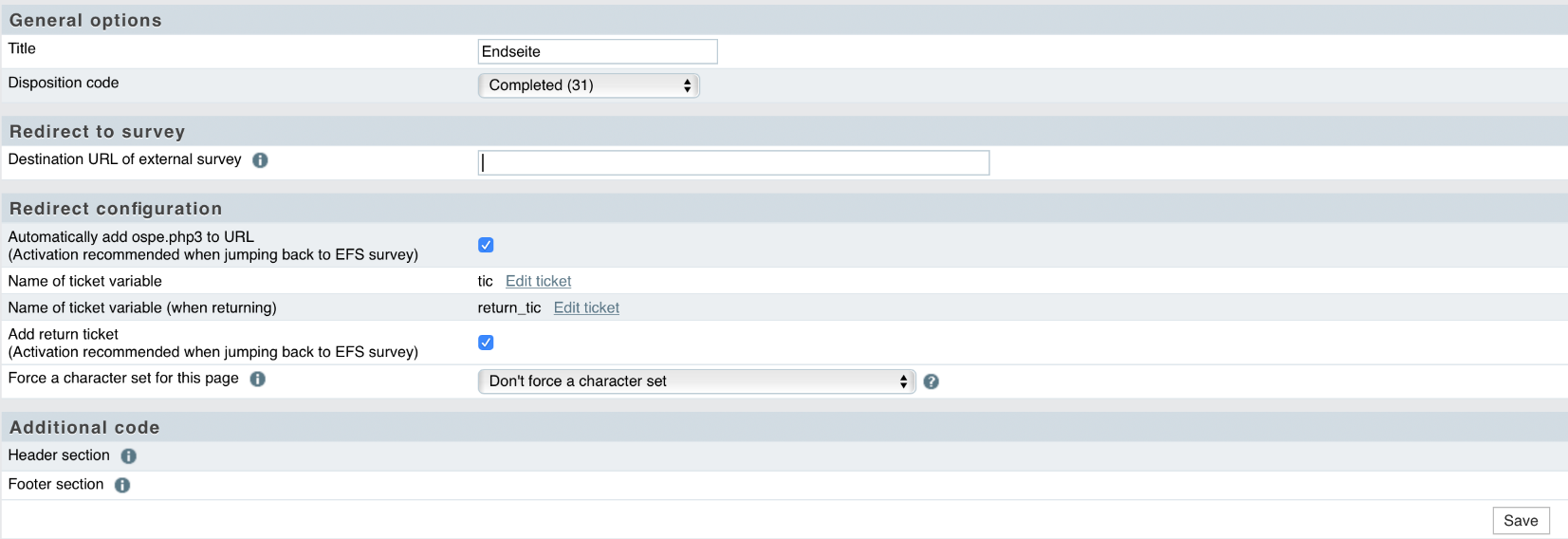Click the Additional code section header
This screenshot has height=539, width=1568.
tap(84, 427)
